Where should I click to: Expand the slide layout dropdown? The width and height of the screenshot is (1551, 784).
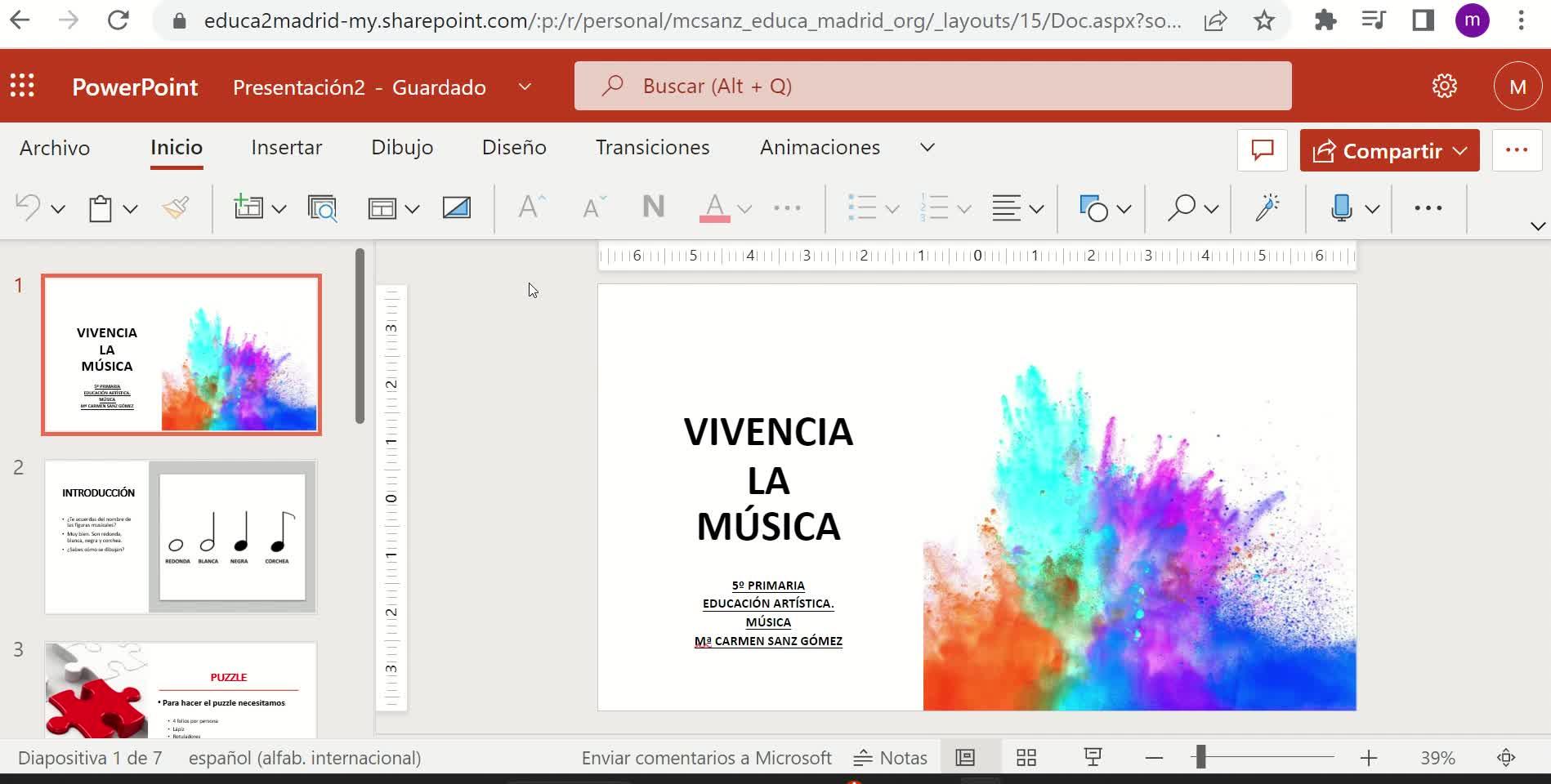412,209
